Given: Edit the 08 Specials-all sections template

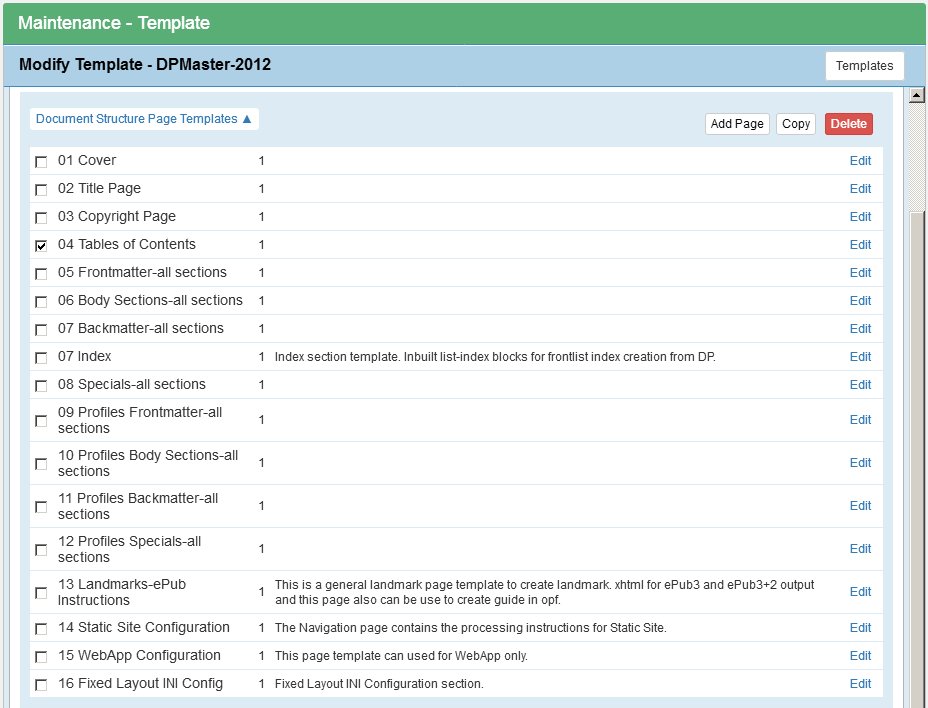Looking at the screenshot, I should pos(860,384).
